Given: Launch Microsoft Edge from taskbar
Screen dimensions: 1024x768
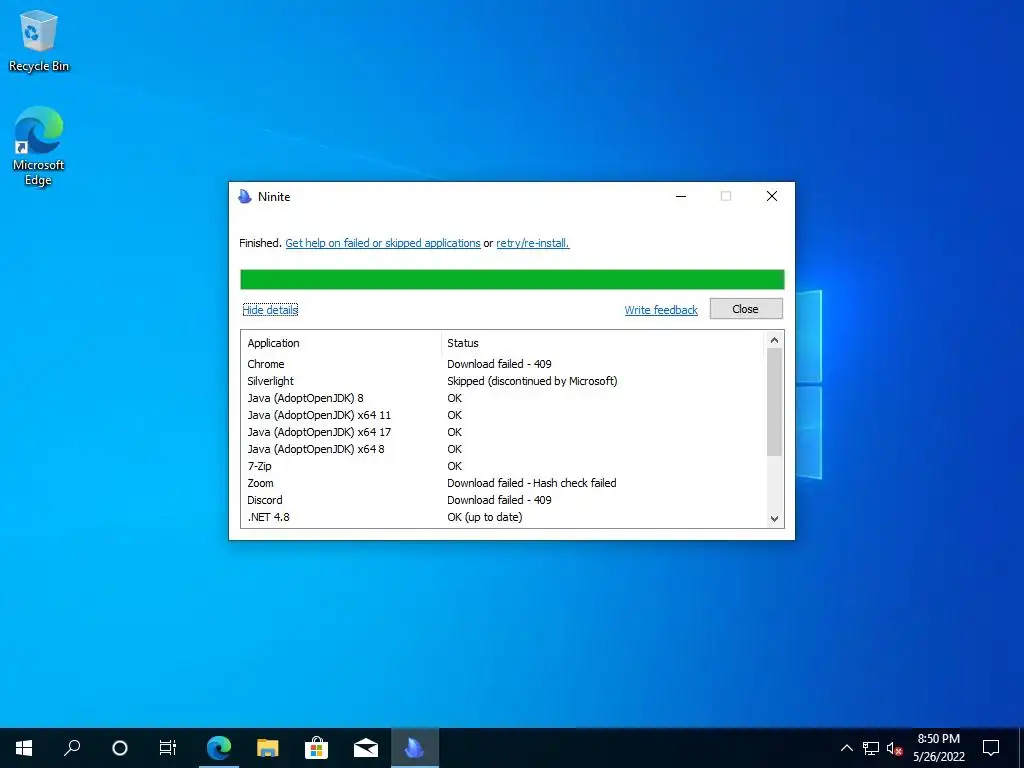Looking at the screenshot, I should [x=219, y=747].
